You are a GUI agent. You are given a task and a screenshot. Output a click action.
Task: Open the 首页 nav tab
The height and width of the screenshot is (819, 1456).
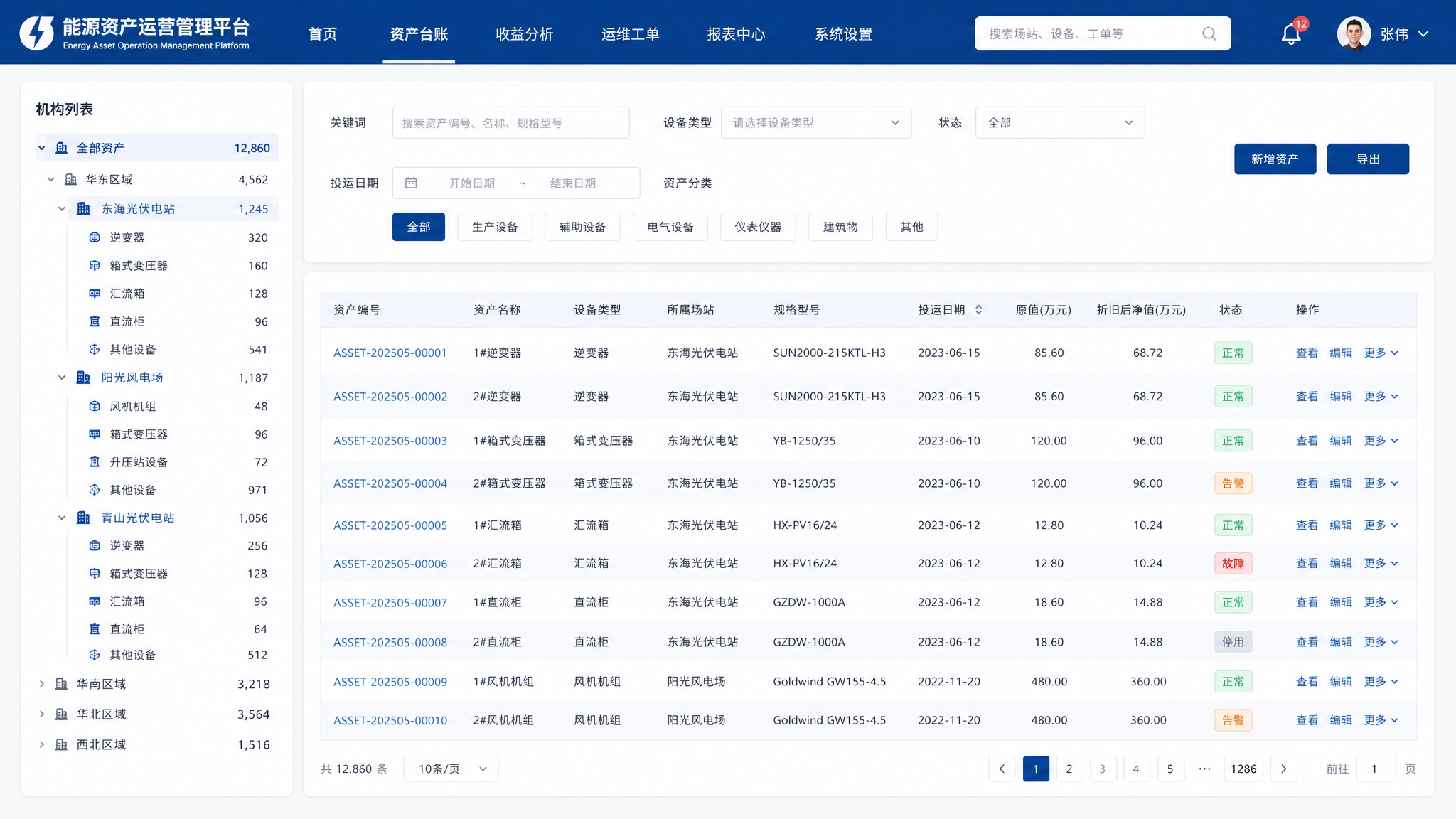click(x=322, y=34)
